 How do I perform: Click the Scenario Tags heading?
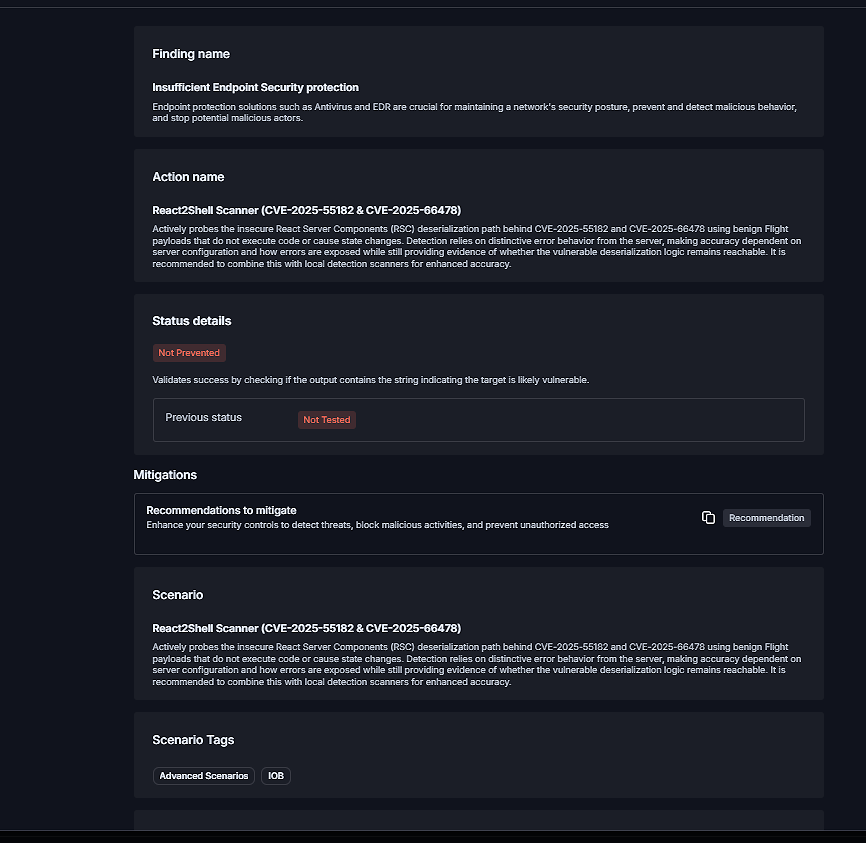pyautogui.click(x=193, y=740)
